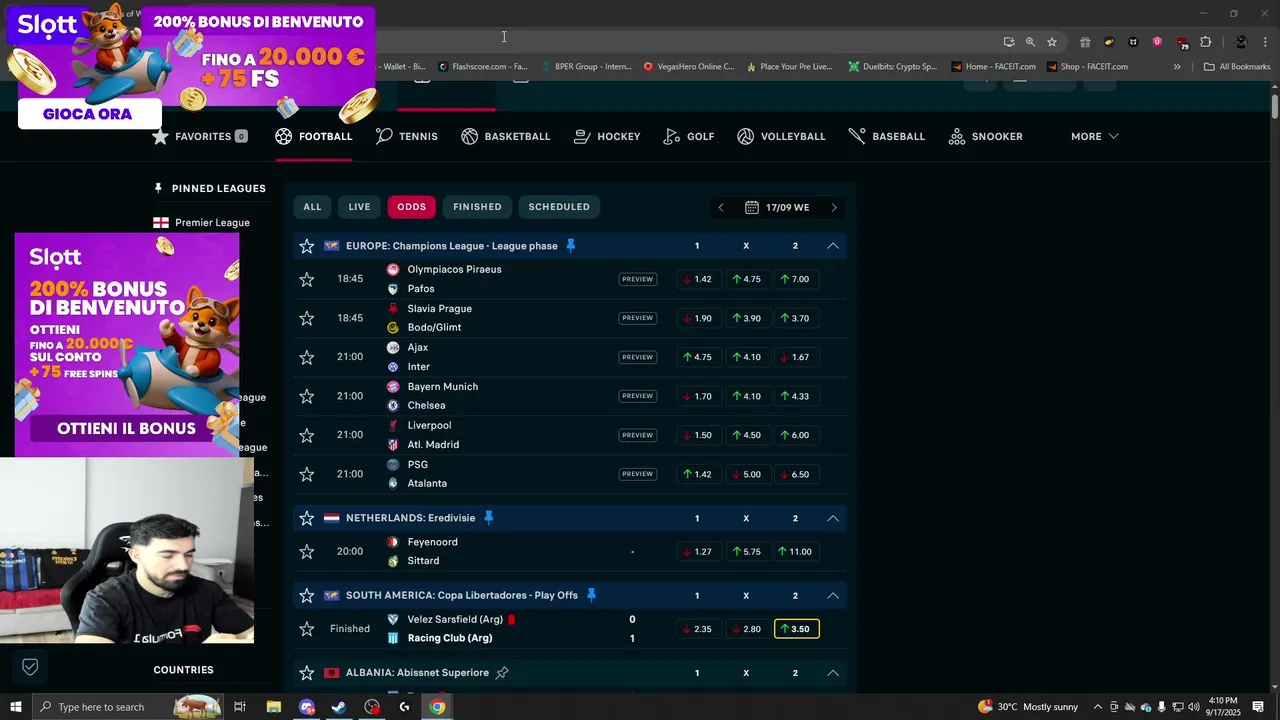The width and height of the screenshot is (1280, 720).
Task: Collapse the Netherlands Eredivisie section
Action: [832, 518]
